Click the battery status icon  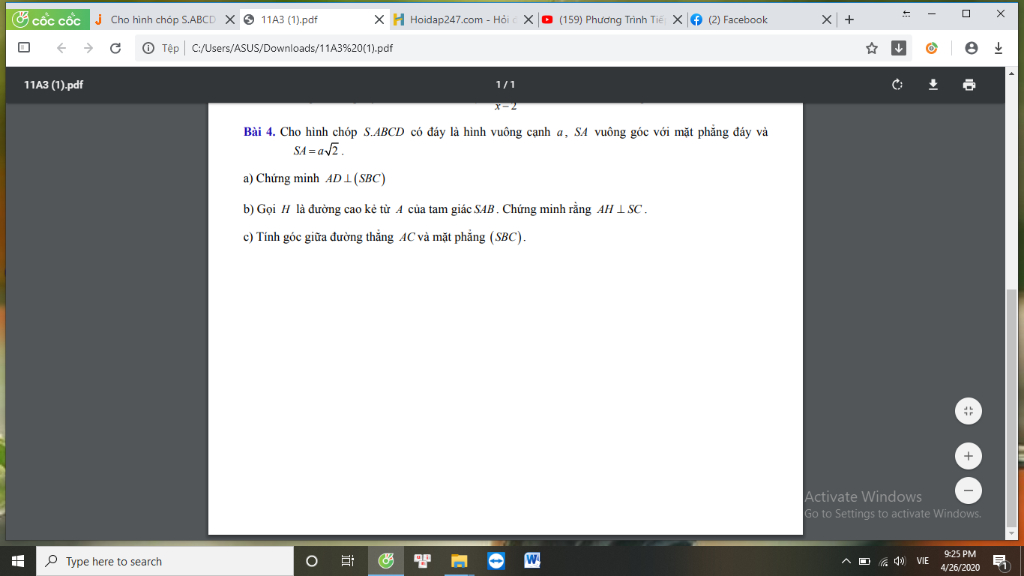864,561
